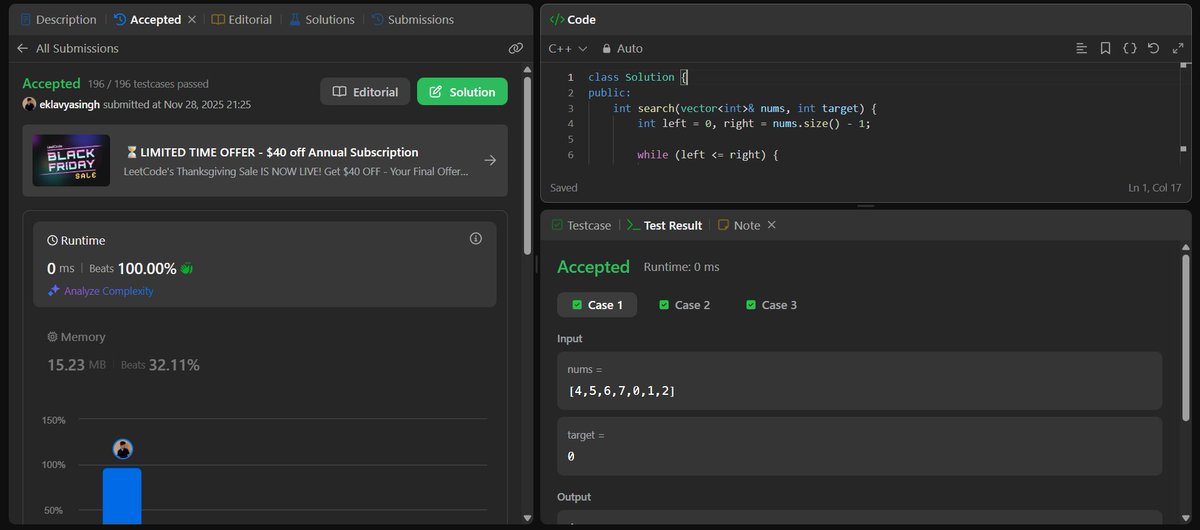Expand editor to fullscreen

[1177, 48]
